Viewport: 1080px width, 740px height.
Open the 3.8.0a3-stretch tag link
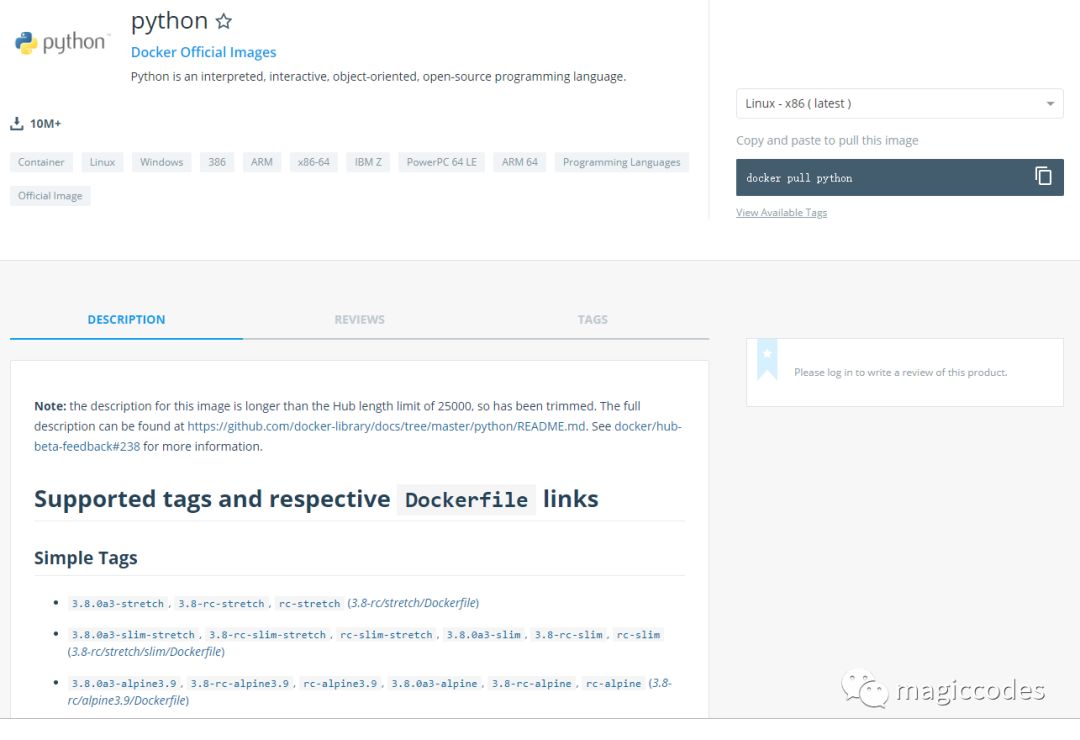[118, 604]
